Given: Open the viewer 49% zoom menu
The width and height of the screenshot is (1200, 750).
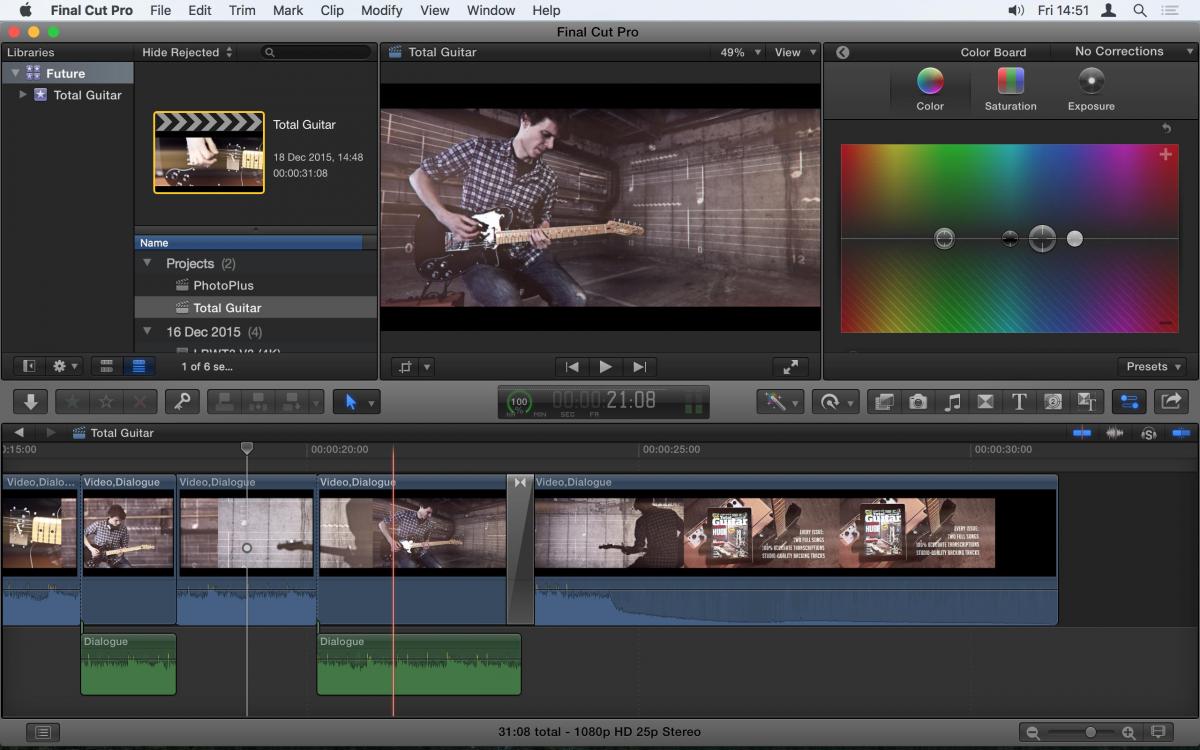Looking at the screenshot, I should click(741, 52).
